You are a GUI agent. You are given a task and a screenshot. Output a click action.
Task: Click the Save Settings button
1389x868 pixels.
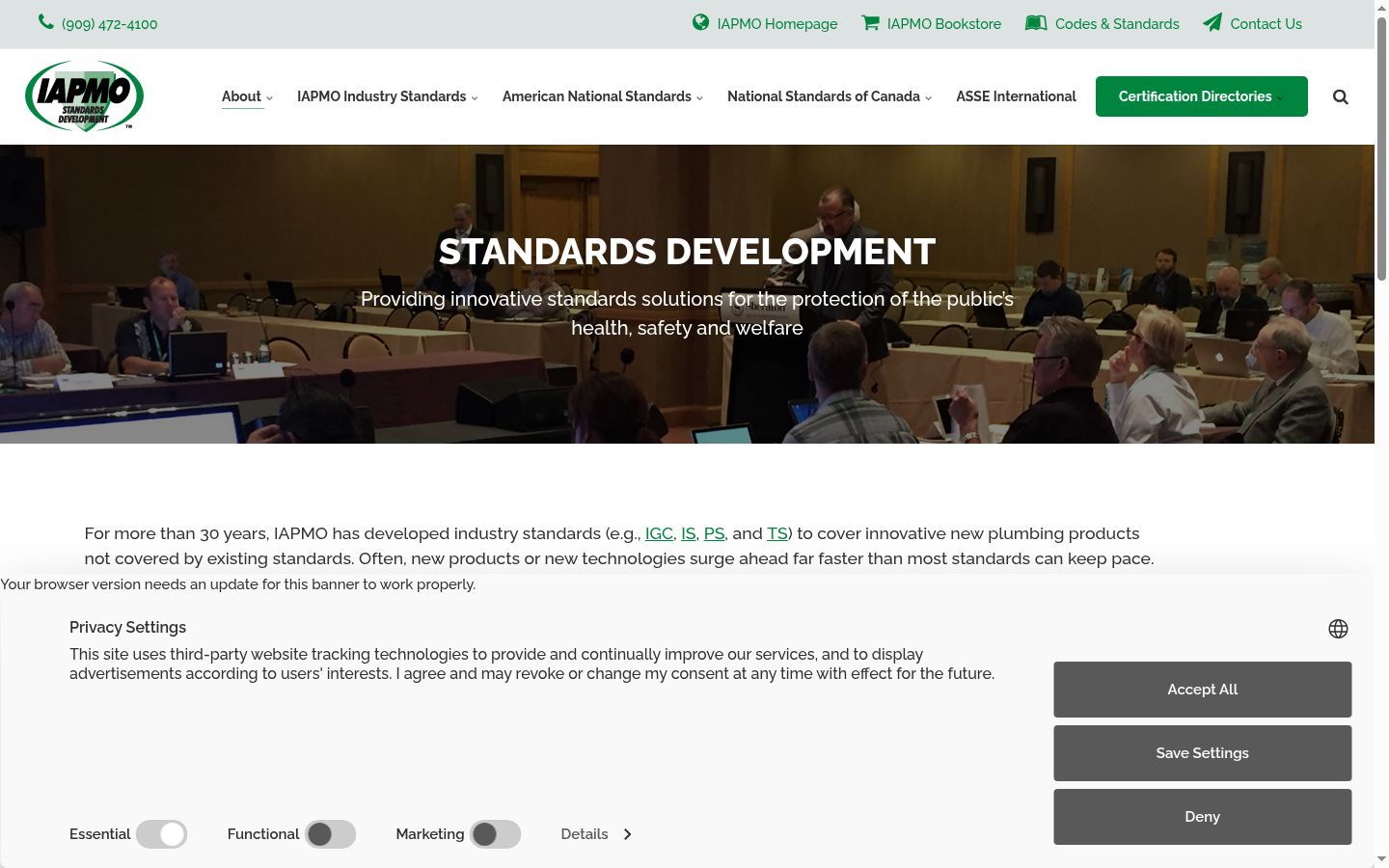pyautogui.click(x=1202, y=753)
